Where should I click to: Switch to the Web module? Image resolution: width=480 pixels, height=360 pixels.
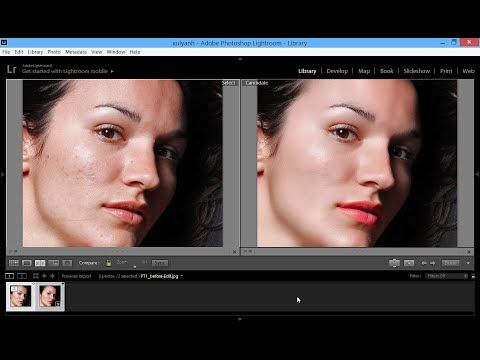[468, 71]
